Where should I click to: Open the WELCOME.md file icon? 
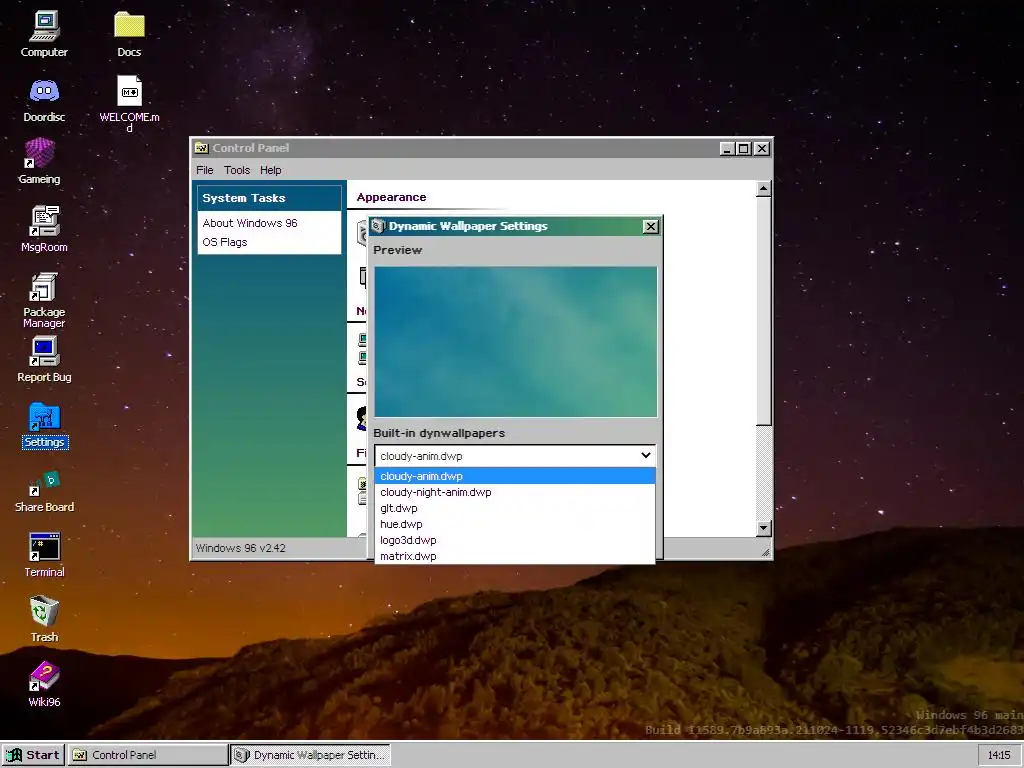coord(129,103)
